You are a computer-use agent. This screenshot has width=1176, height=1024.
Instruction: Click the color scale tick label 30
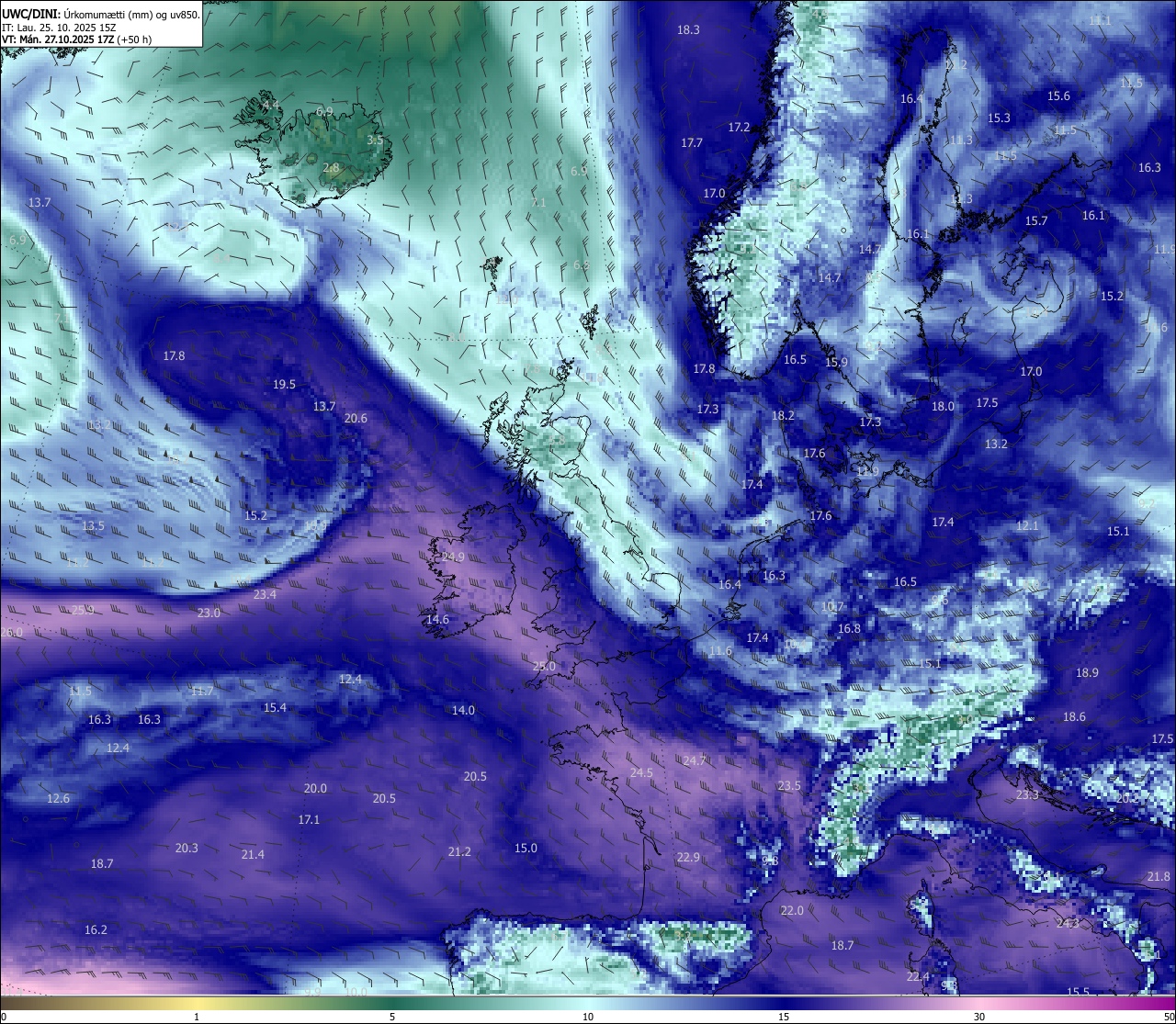(x=979, y=1017)
